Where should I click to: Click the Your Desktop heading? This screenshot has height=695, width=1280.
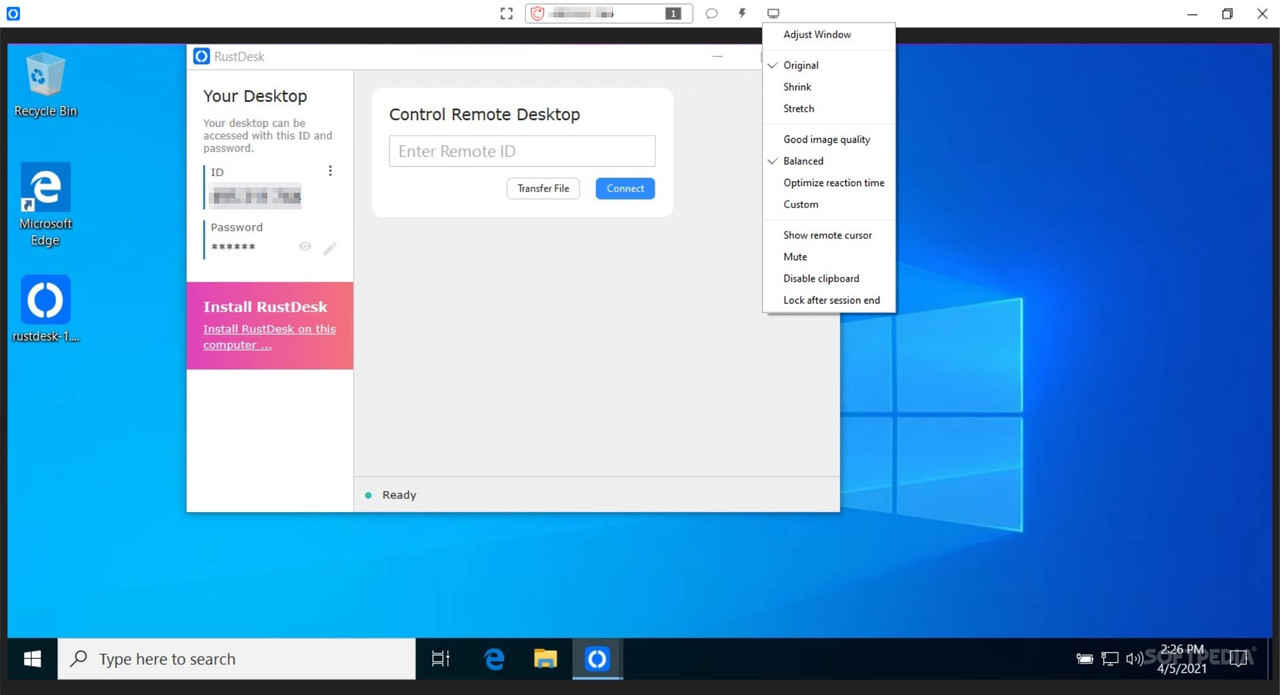(x=255, y=96)
